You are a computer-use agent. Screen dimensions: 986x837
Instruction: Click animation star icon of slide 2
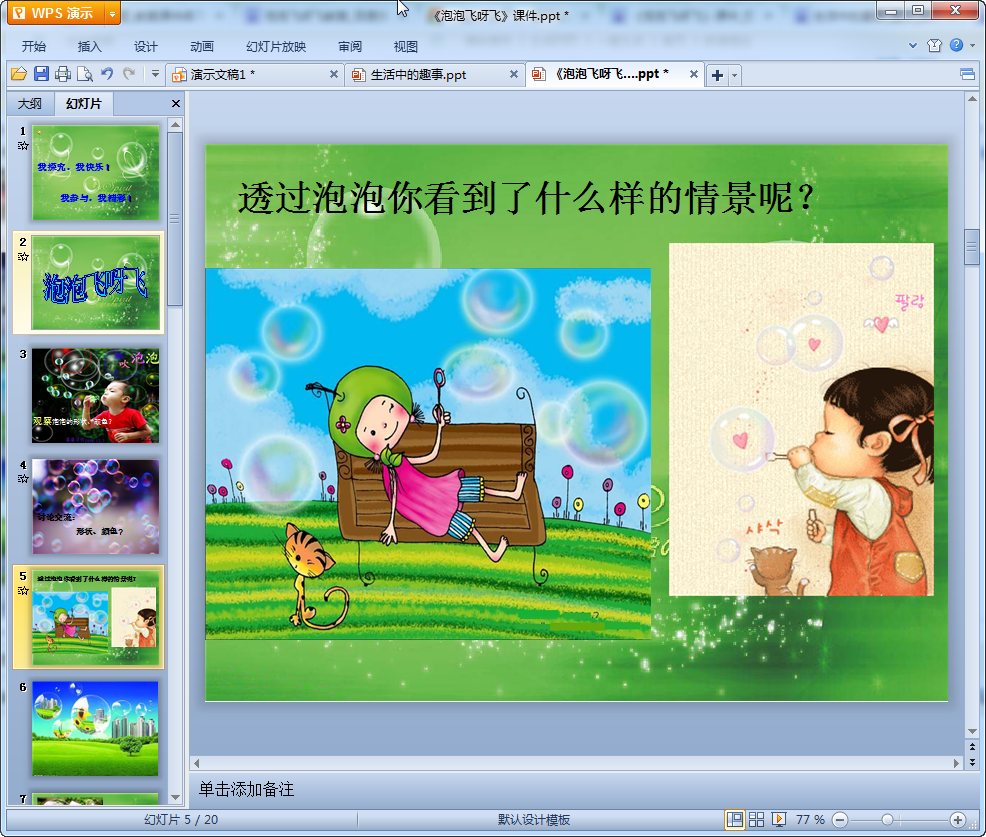click(23, 257)
